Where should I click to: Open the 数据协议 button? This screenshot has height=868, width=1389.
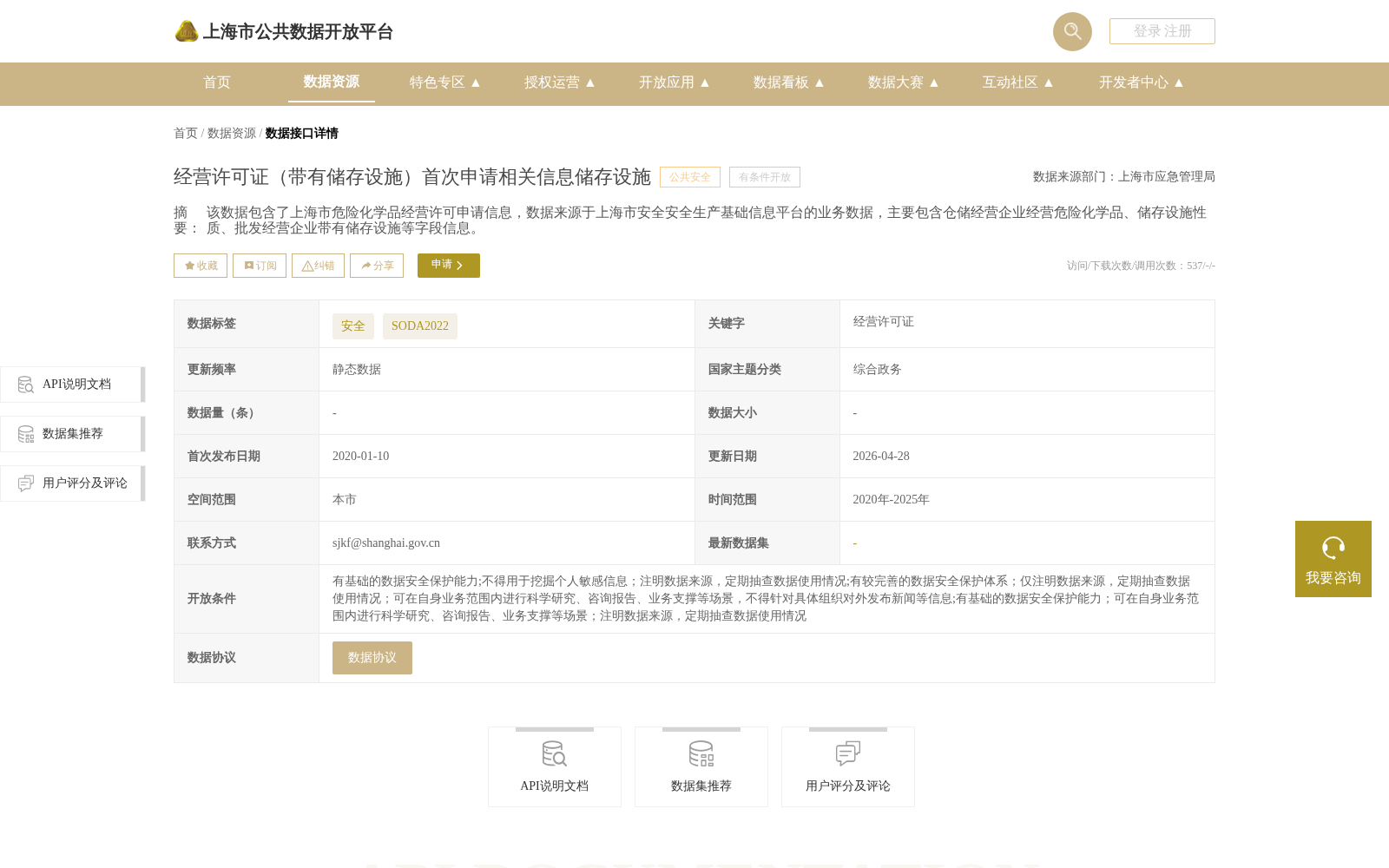pyautogui.click(x=372, y=658)
